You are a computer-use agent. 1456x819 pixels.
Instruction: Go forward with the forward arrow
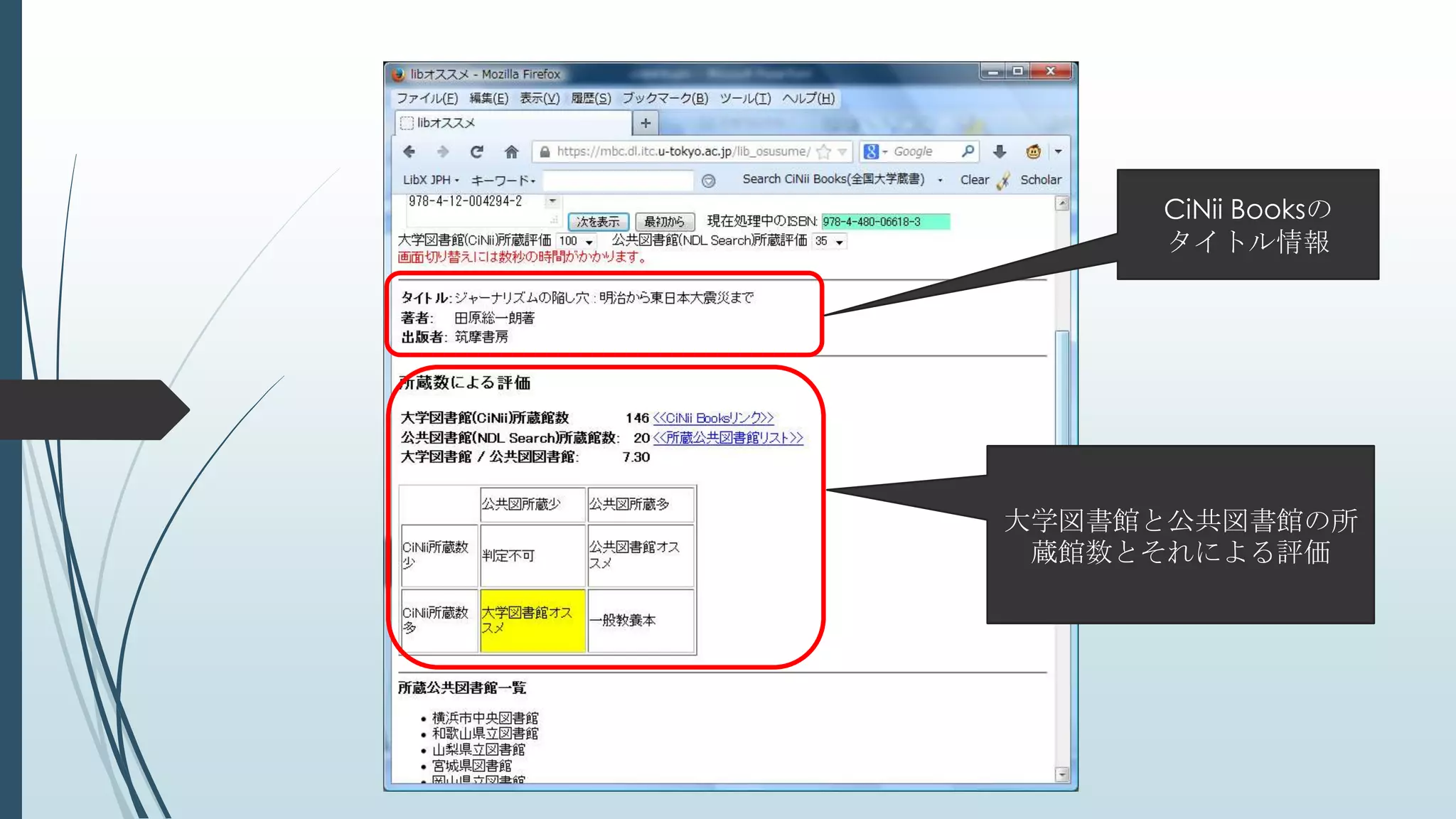(x=443, y=151)
